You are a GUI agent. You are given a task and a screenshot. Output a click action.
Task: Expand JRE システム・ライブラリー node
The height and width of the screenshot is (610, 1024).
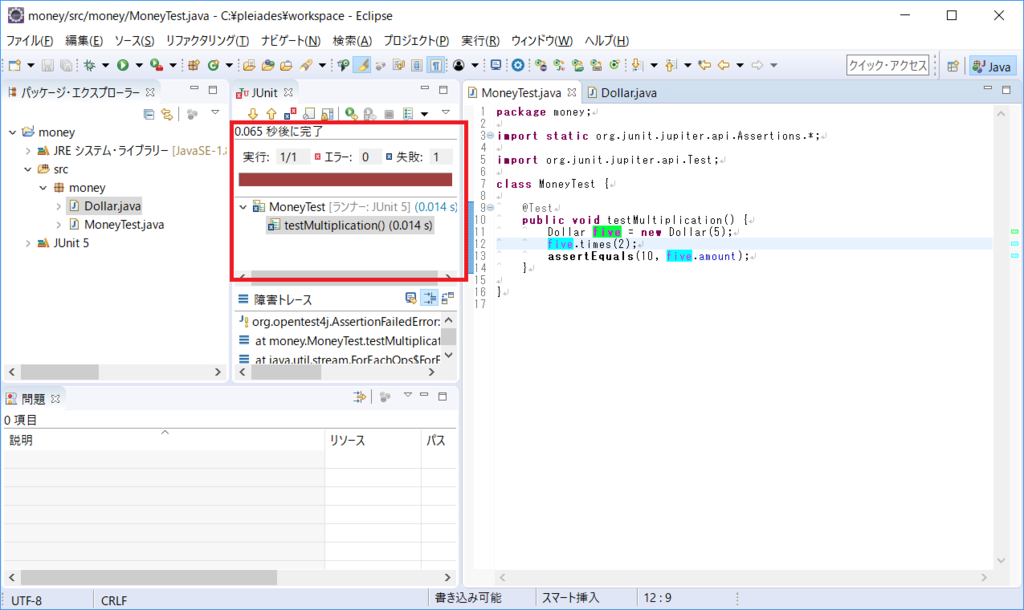click(x=27, y=151)
